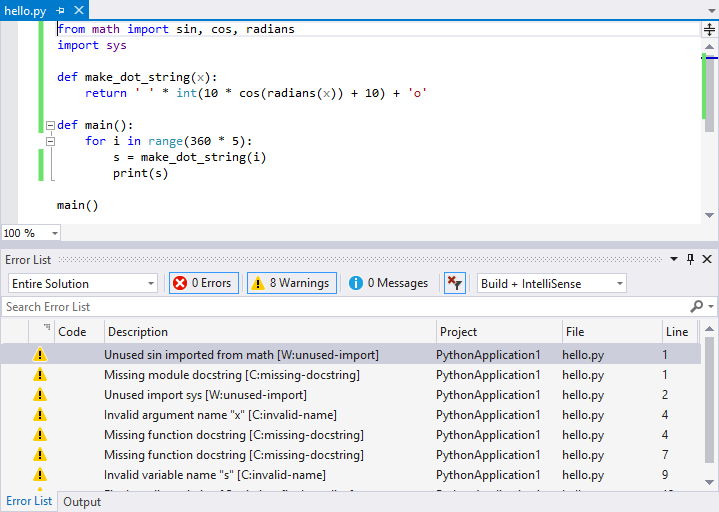
Task: Click warning icon of 'Unused import sys' row
Action: pyautogui.click(x=40, y=395)
